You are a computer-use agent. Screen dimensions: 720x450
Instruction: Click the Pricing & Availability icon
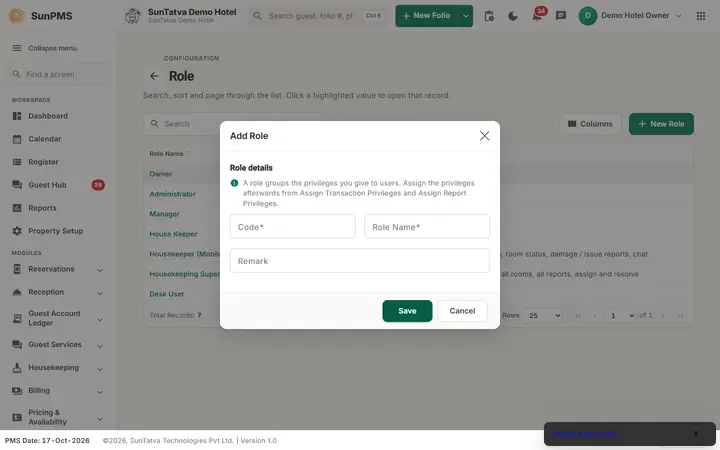[17, 417]
